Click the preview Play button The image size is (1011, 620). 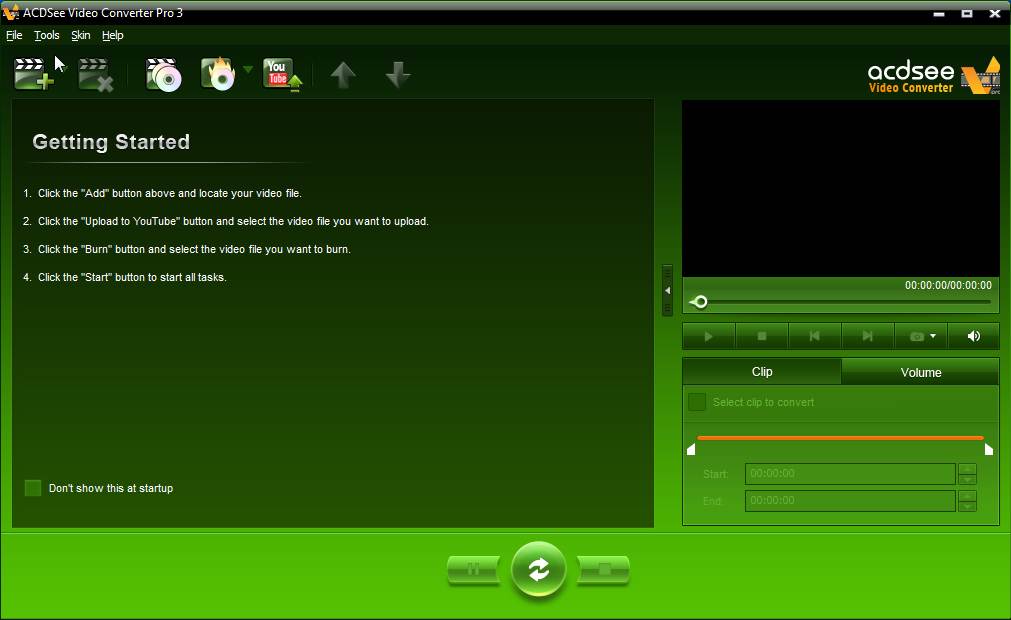coord(709,336)
